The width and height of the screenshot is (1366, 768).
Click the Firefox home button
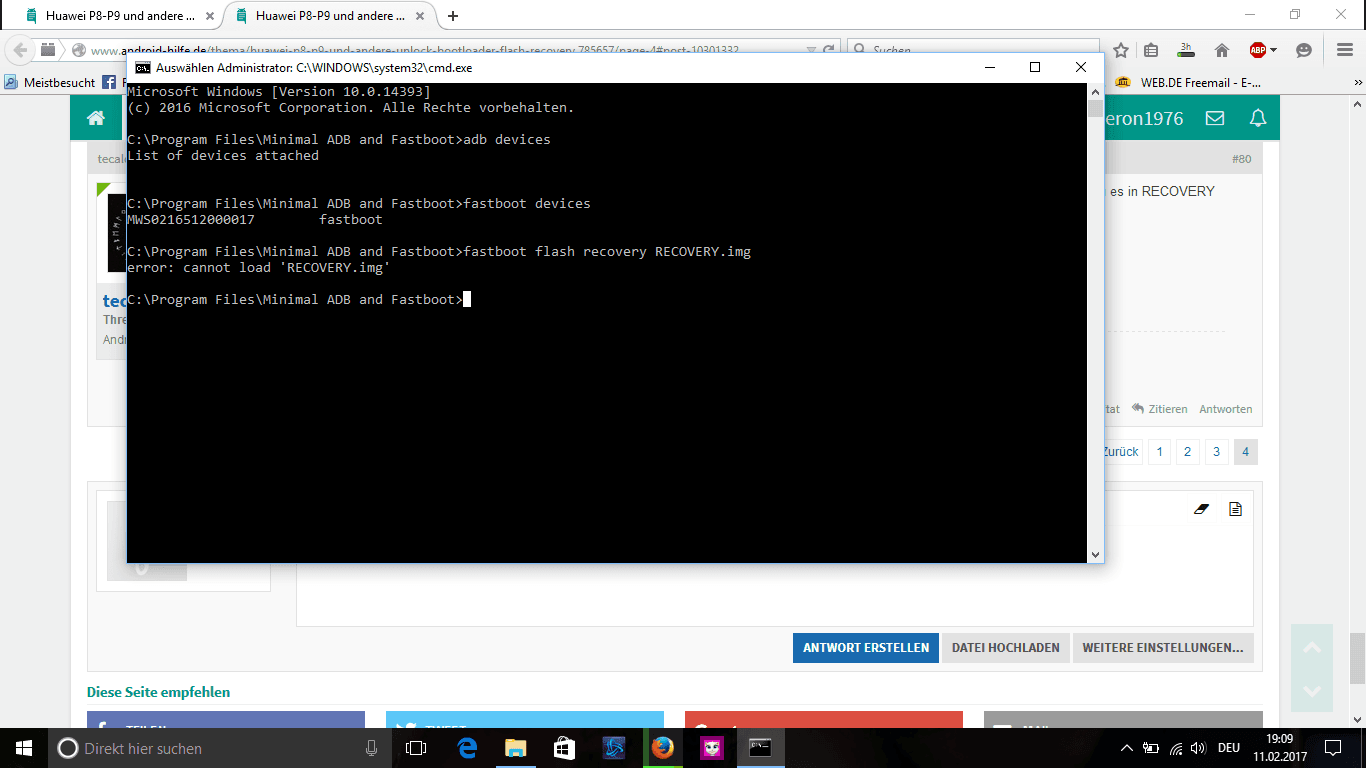click(1221, 50)
